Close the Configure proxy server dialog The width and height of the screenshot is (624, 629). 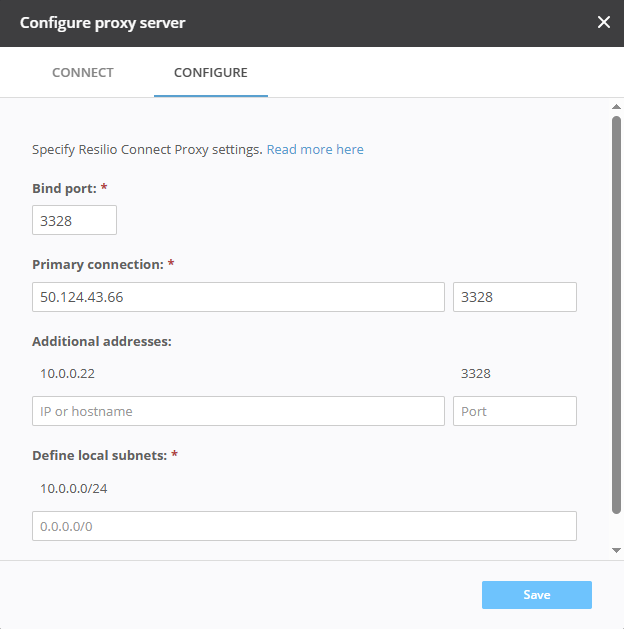[x=603, y=22]
